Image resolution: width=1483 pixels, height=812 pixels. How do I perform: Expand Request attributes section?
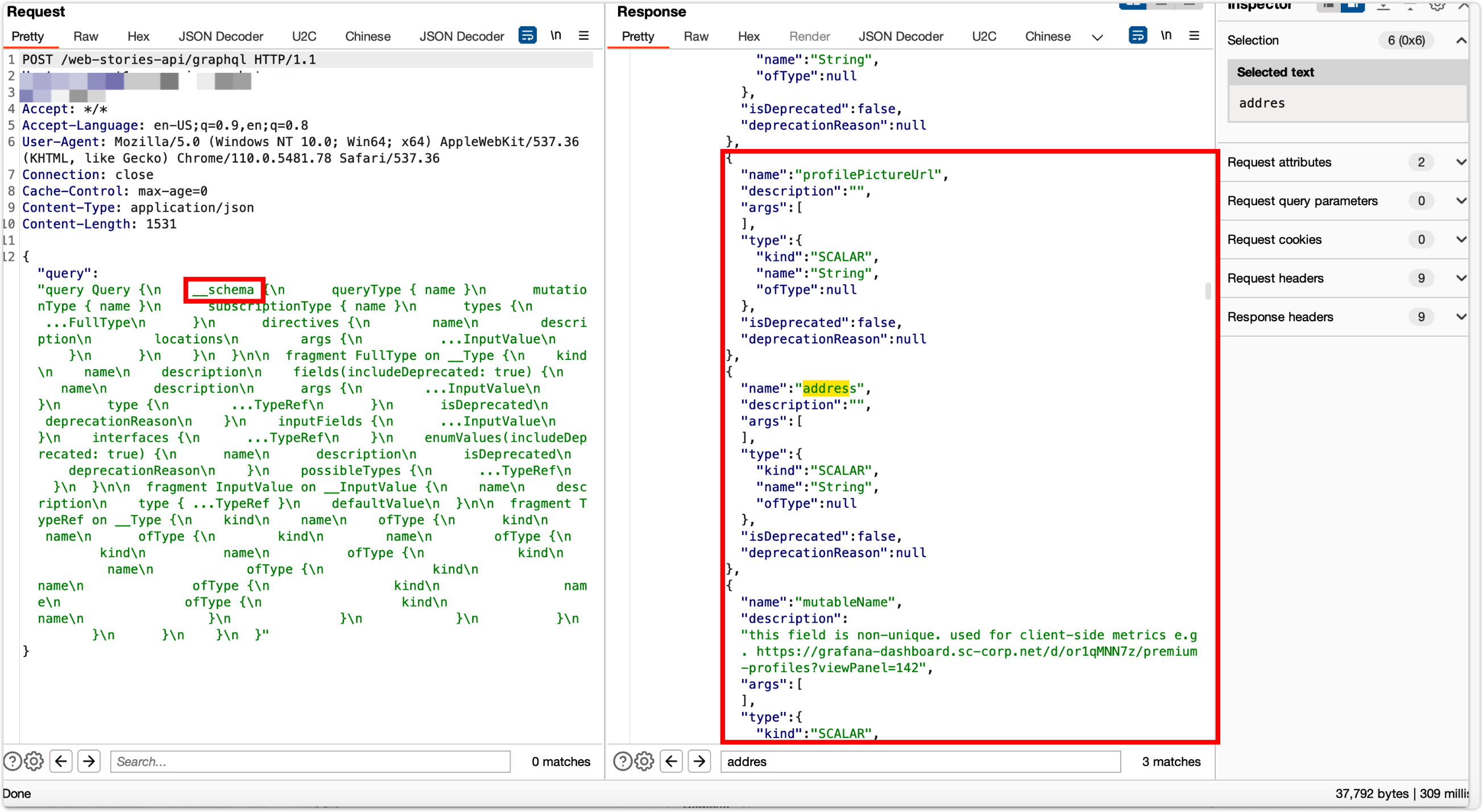[x=1461, y=162]
